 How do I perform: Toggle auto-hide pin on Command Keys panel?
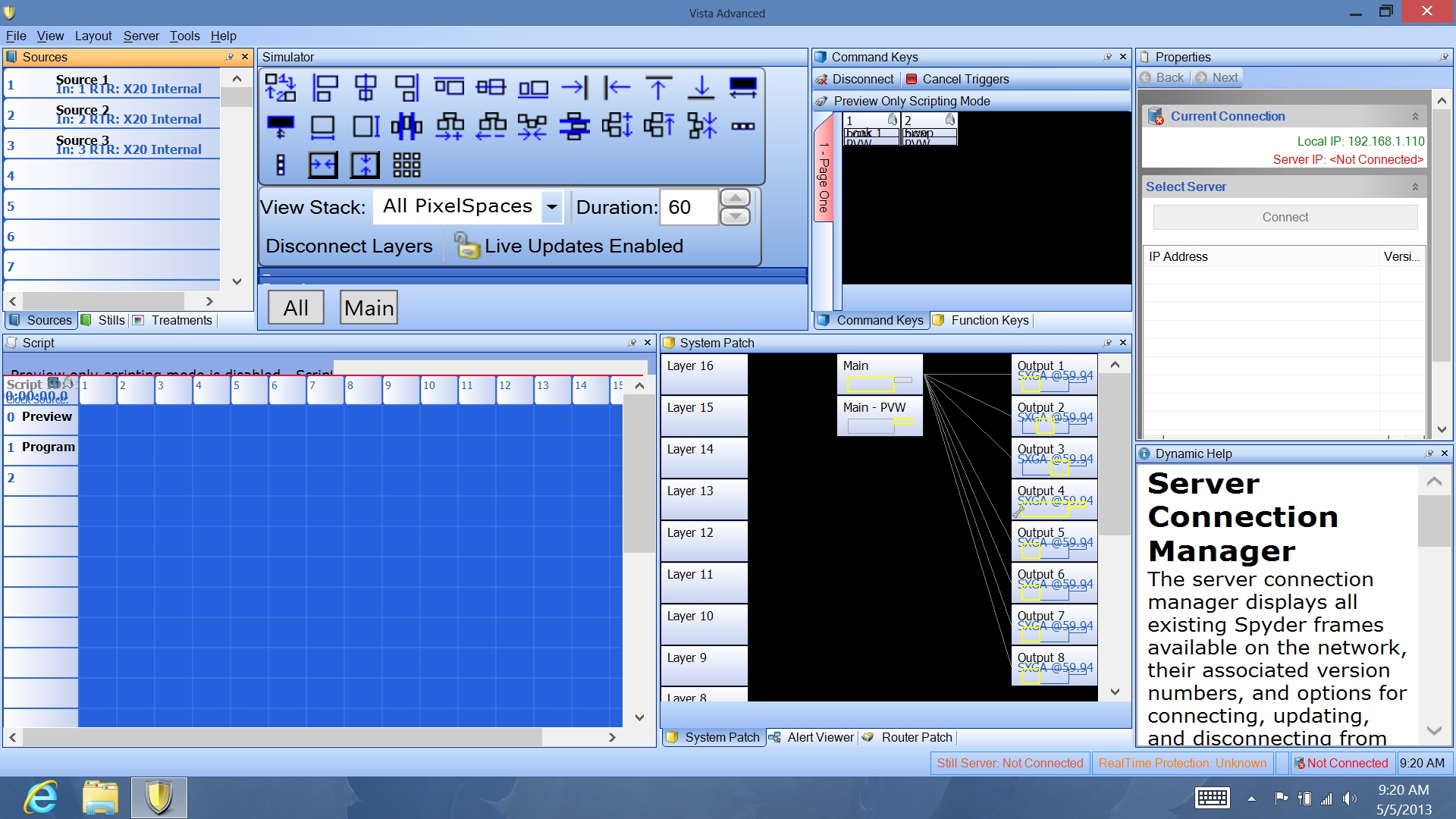1107,57
